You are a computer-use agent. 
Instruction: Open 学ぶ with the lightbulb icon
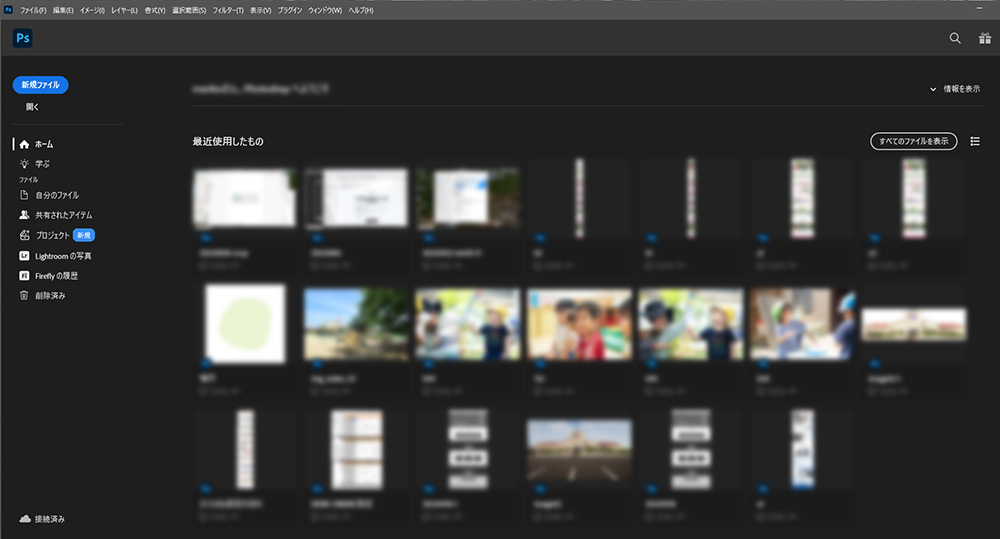pos(24,163)
